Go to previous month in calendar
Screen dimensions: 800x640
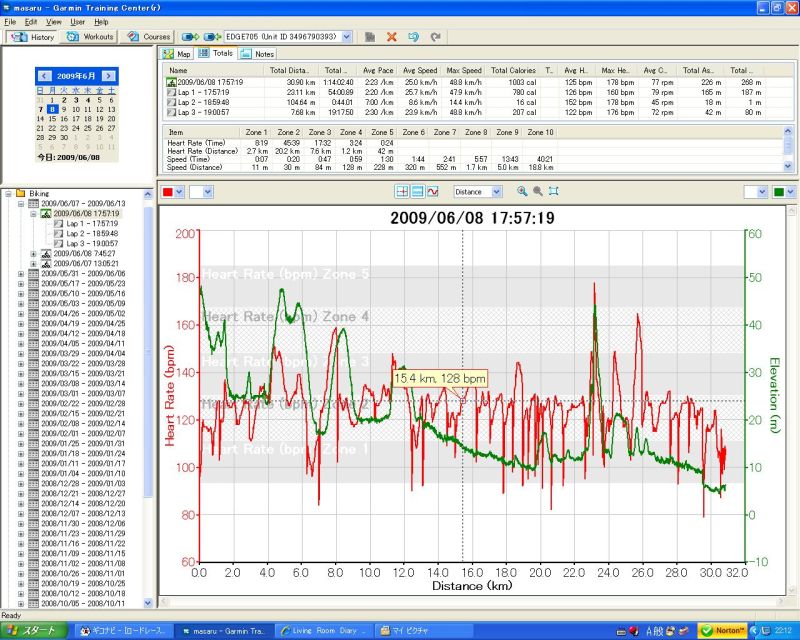click(44, 76)
